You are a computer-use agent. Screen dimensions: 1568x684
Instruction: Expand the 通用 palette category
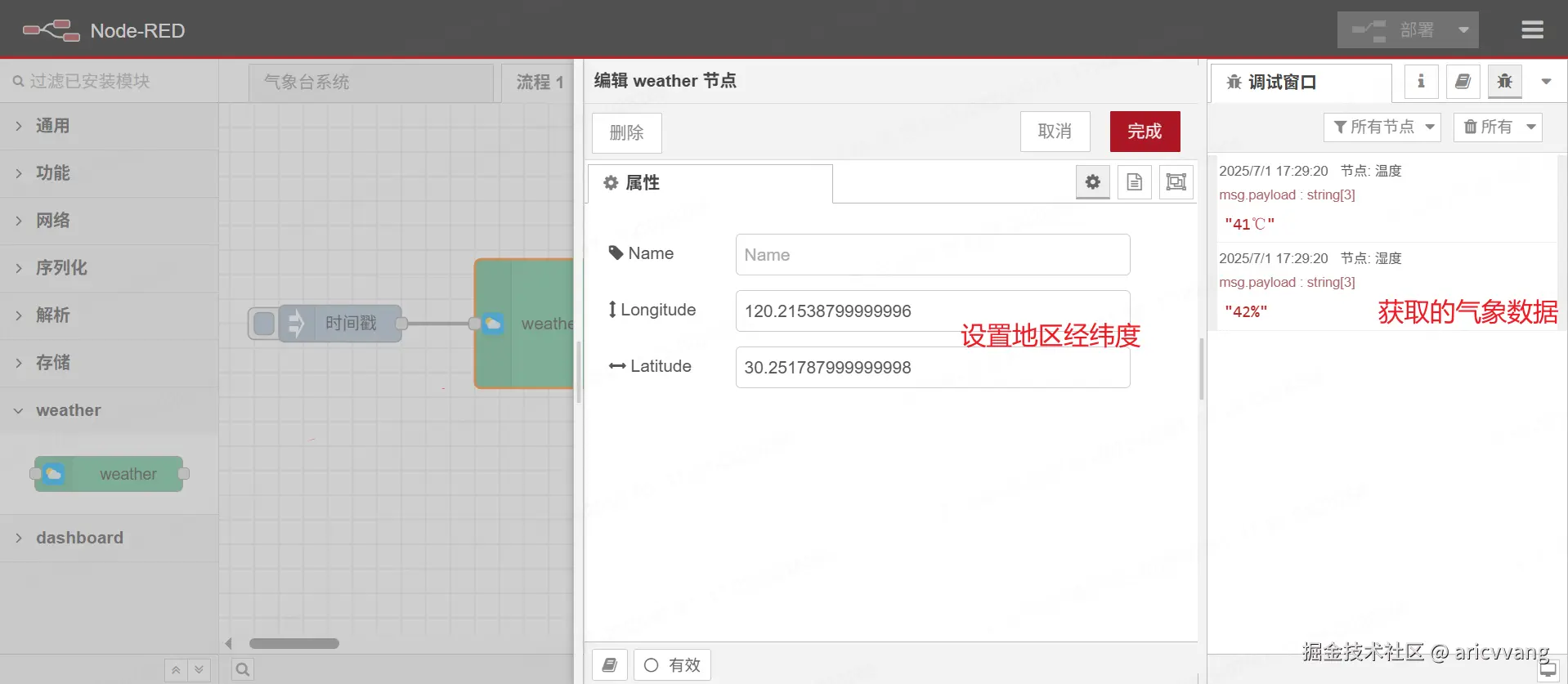coord(109,126)
